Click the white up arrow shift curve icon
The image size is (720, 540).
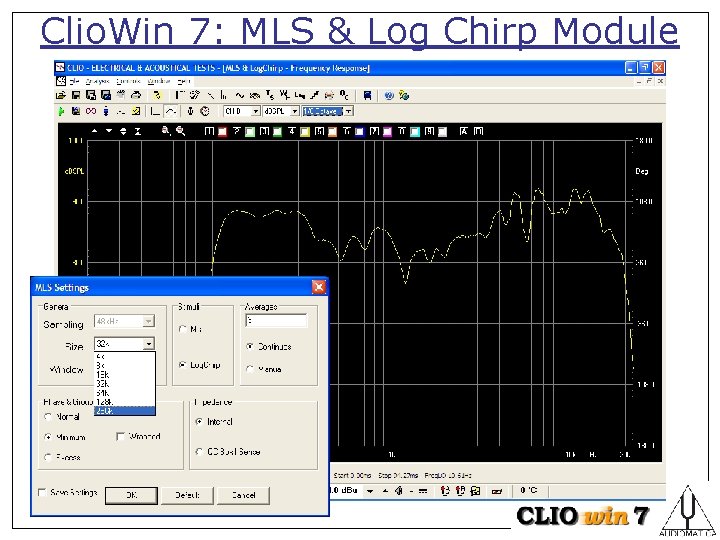point(95,131)
